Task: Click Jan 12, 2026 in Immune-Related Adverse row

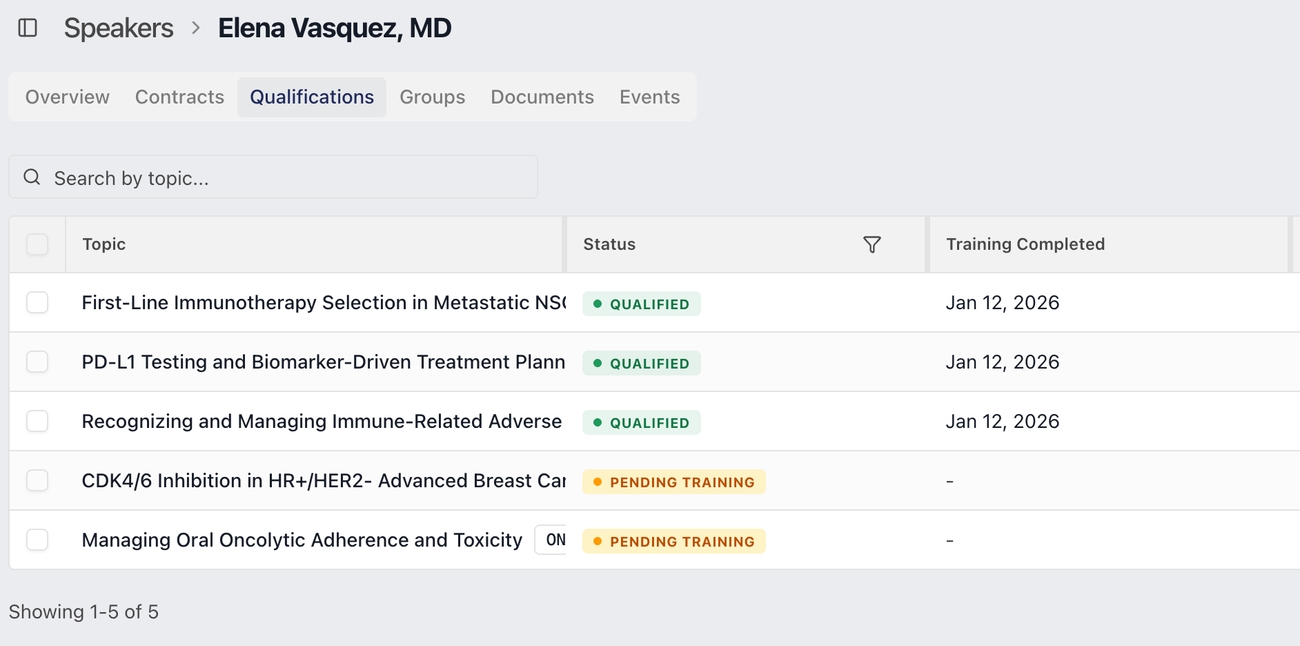Action: click(x=1003, y=421)
